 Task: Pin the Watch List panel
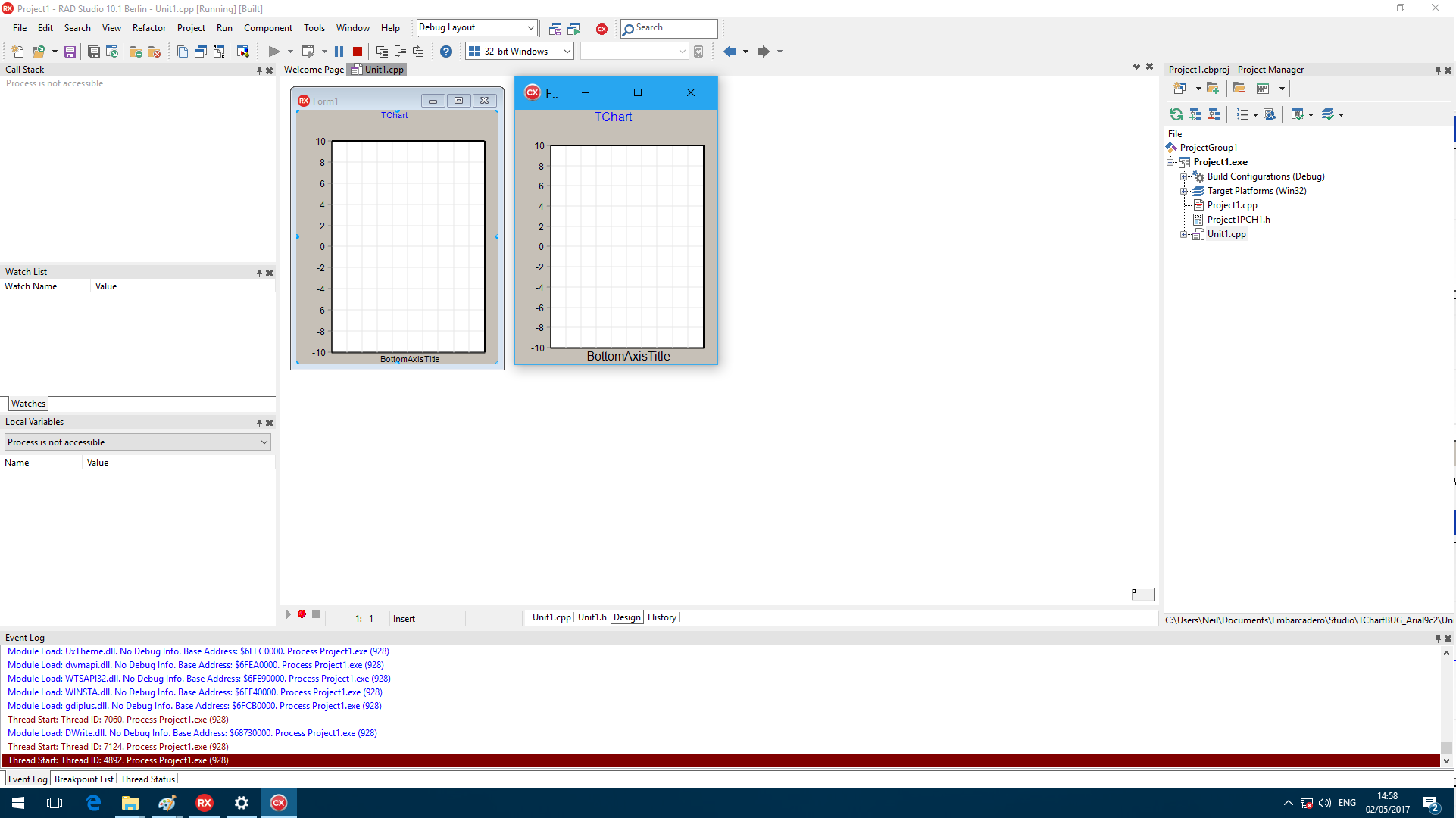259,273
